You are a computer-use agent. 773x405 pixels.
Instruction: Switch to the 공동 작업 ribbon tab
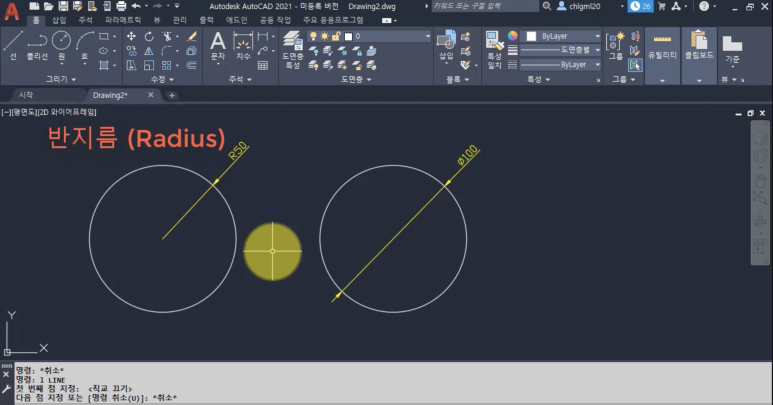point(275,20)
